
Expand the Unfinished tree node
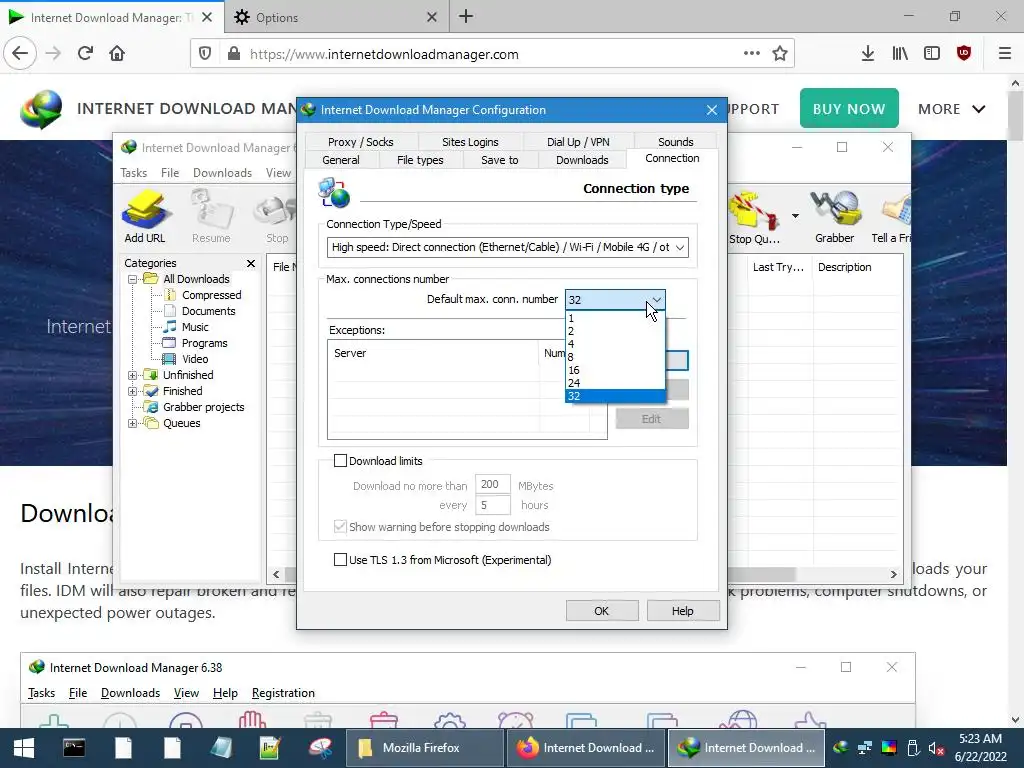point(133,375)
